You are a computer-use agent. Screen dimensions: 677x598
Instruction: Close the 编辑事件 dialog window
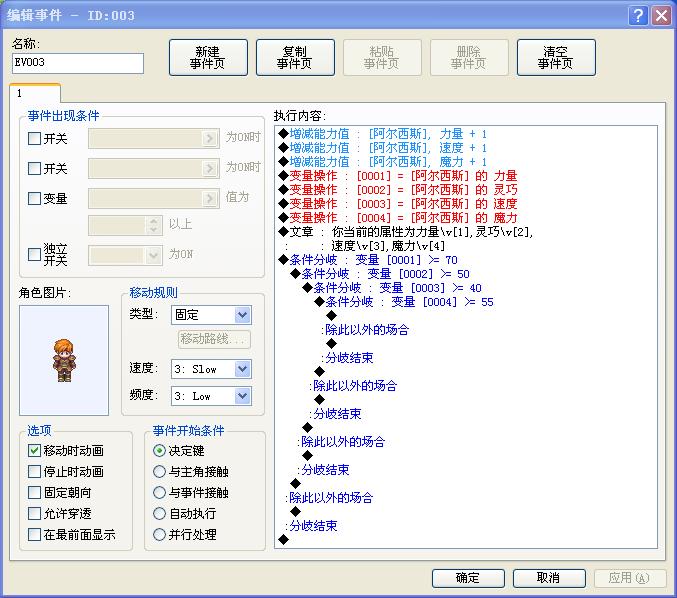tap(661, 16)
